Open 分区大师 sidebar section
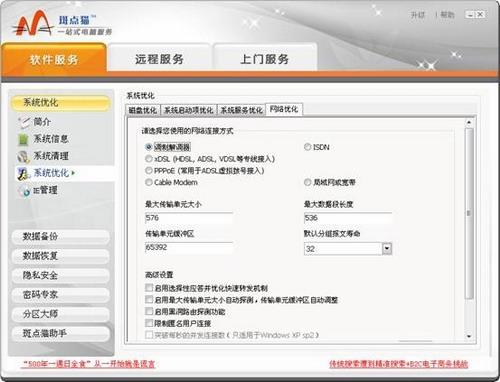Screen dimensions: 500x382 click(x=61, y=314)
